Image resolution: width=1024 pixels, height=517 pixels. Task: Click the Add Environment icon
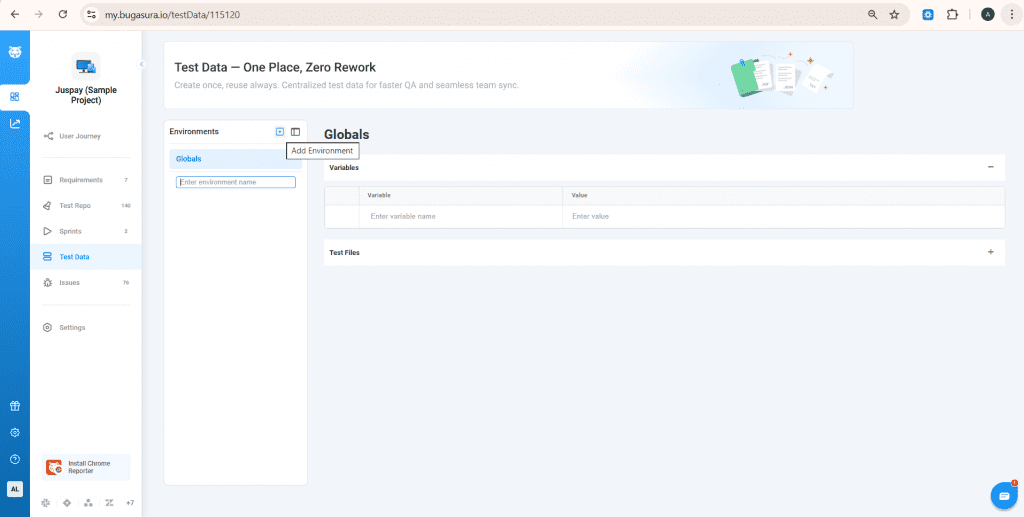(x=280, y=132)
